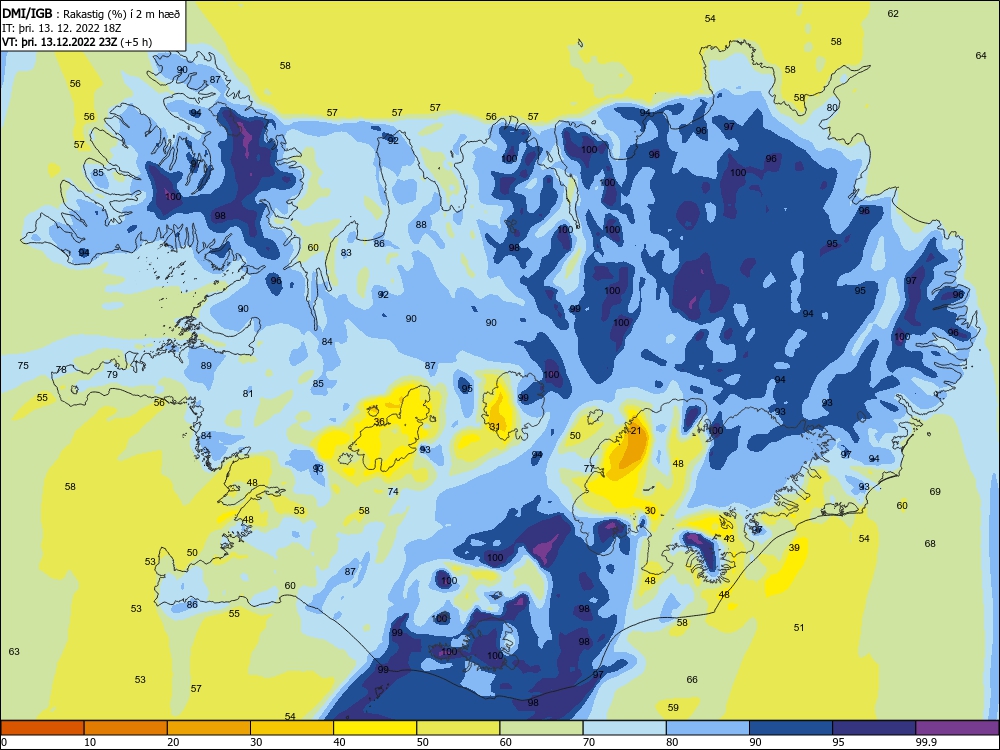1000x750 pixels.
Task: Select the map value 68
Action: [x=930, y=543]
